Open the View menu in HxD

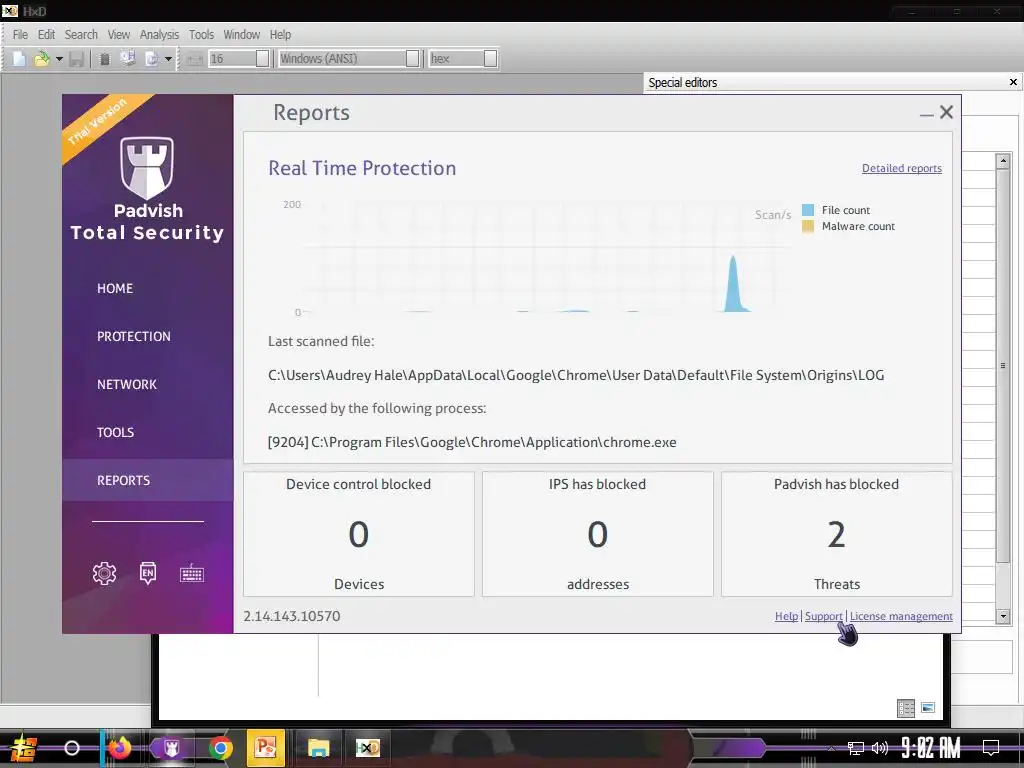pyautogui.click(x=119, y=35)
